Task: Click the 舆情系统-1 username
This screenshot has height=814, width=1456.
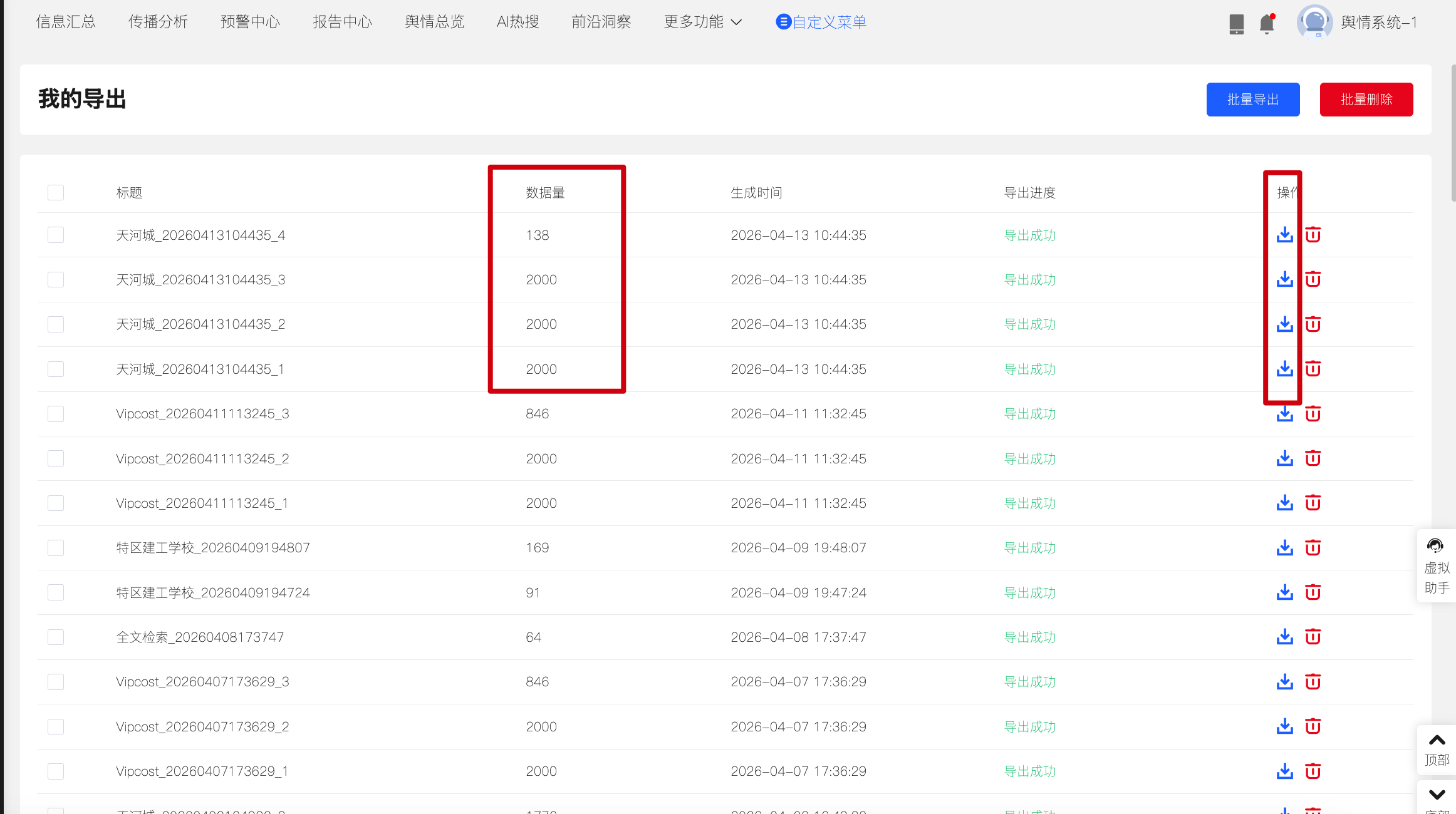Action: coord(1379,22)
